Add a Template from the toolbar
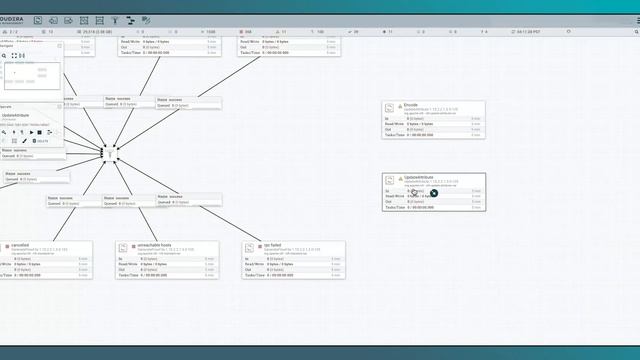640x360 pixels. pos(131,20)
